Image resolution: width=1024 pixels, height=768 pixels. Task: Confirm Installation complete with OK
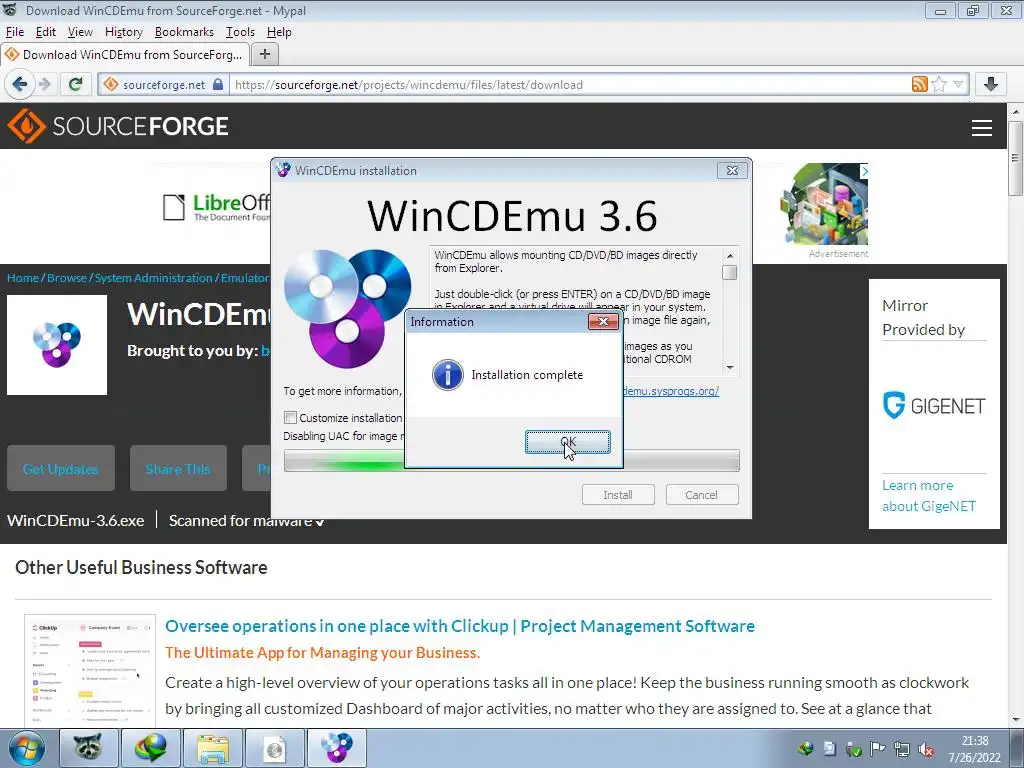pos(568,442)
